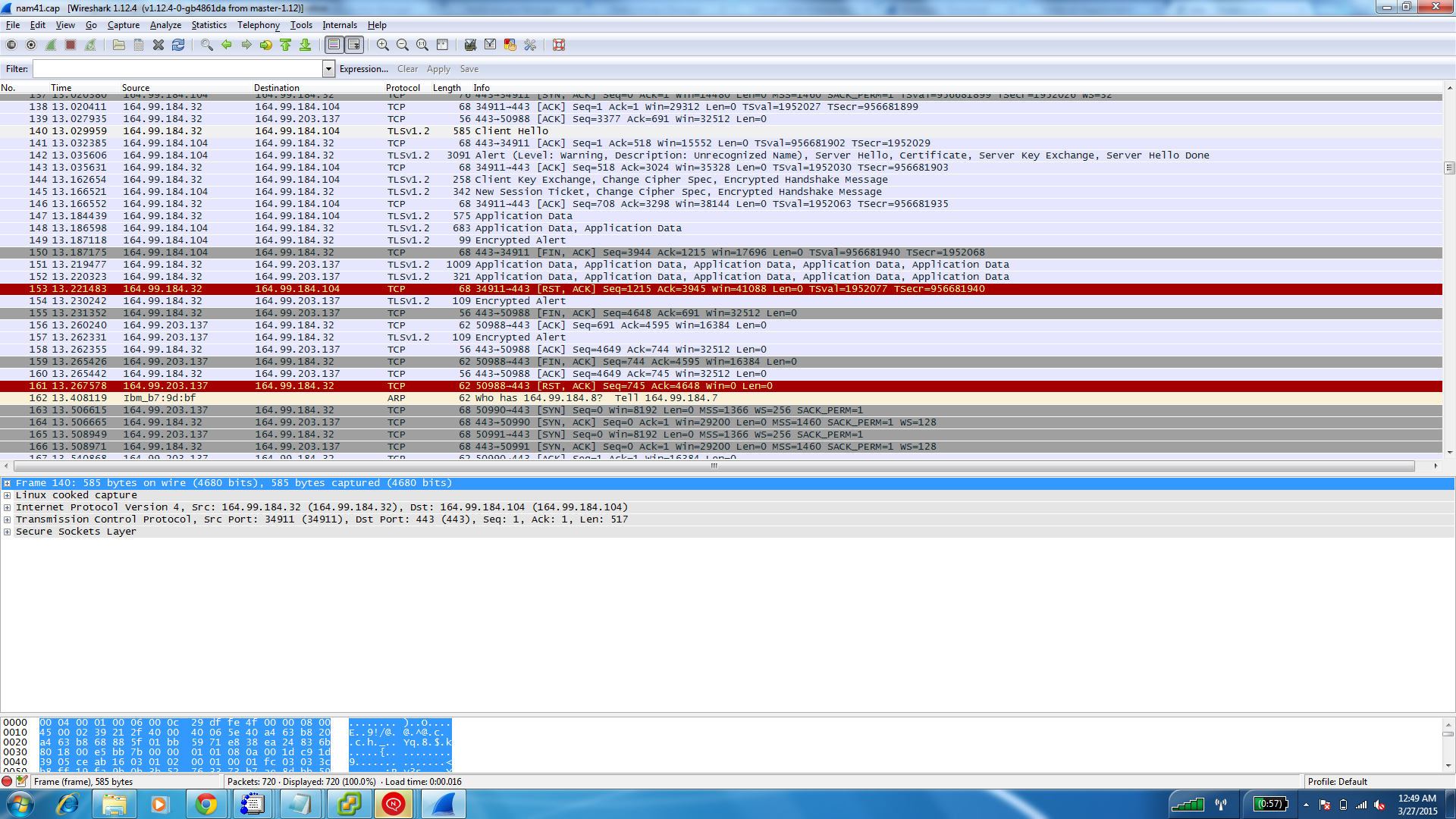Screen dimensions: 1456x819
Task: Expand Internet Protocol Version 4 node
Action: tap(7, 507)
